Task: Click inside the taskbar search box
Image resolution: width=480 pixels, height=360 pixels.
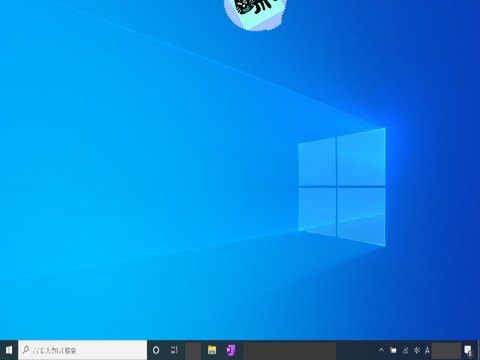Action: (x=83, y=350)
